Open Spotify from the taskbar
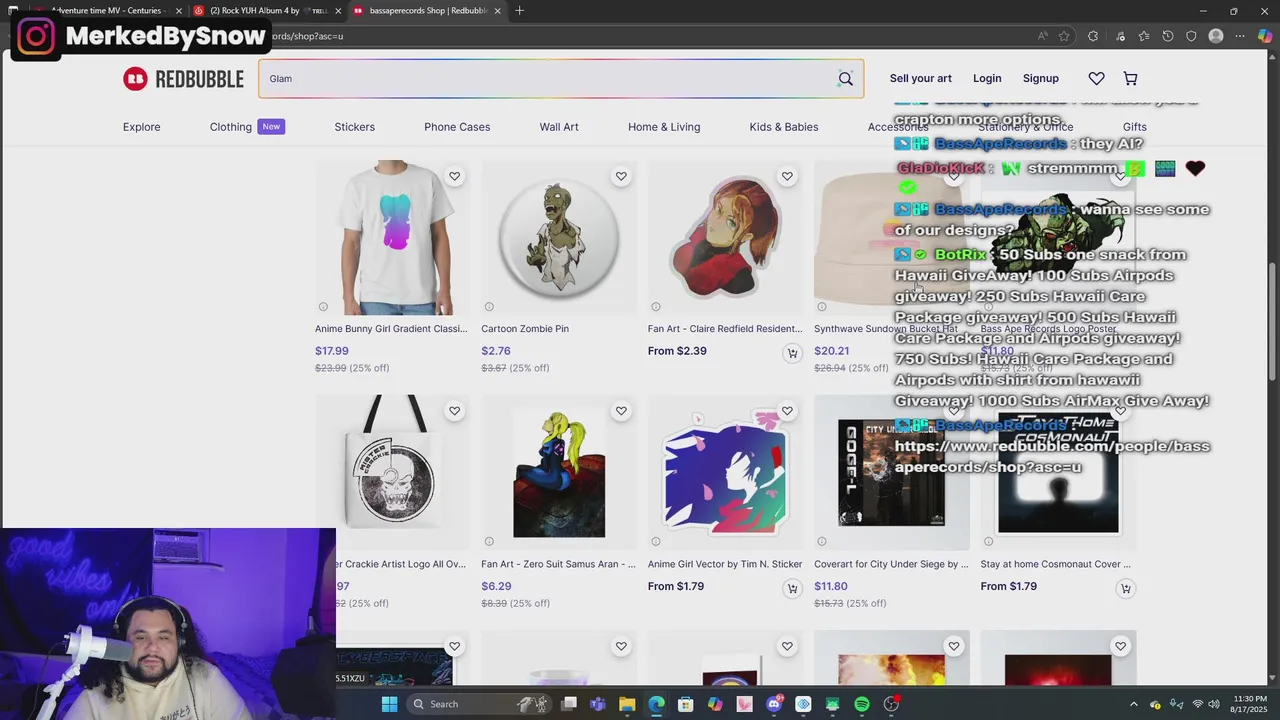Screen dimensions: 1280x720 pyautogui.click(x=862, y=704)
